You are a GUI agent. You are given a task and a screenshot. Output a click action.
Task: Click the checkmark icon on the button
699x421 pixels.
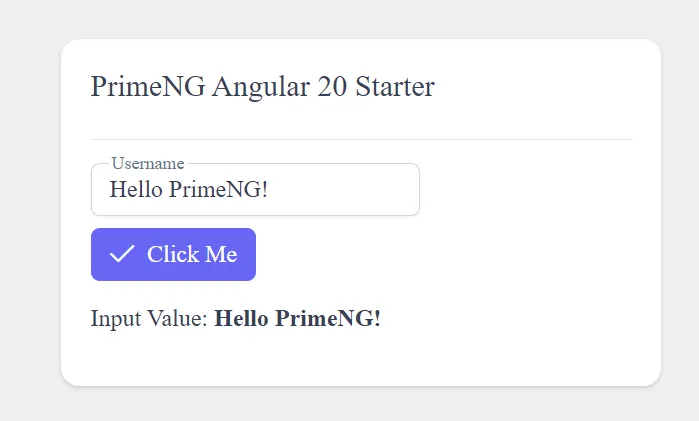click(122, 254)
